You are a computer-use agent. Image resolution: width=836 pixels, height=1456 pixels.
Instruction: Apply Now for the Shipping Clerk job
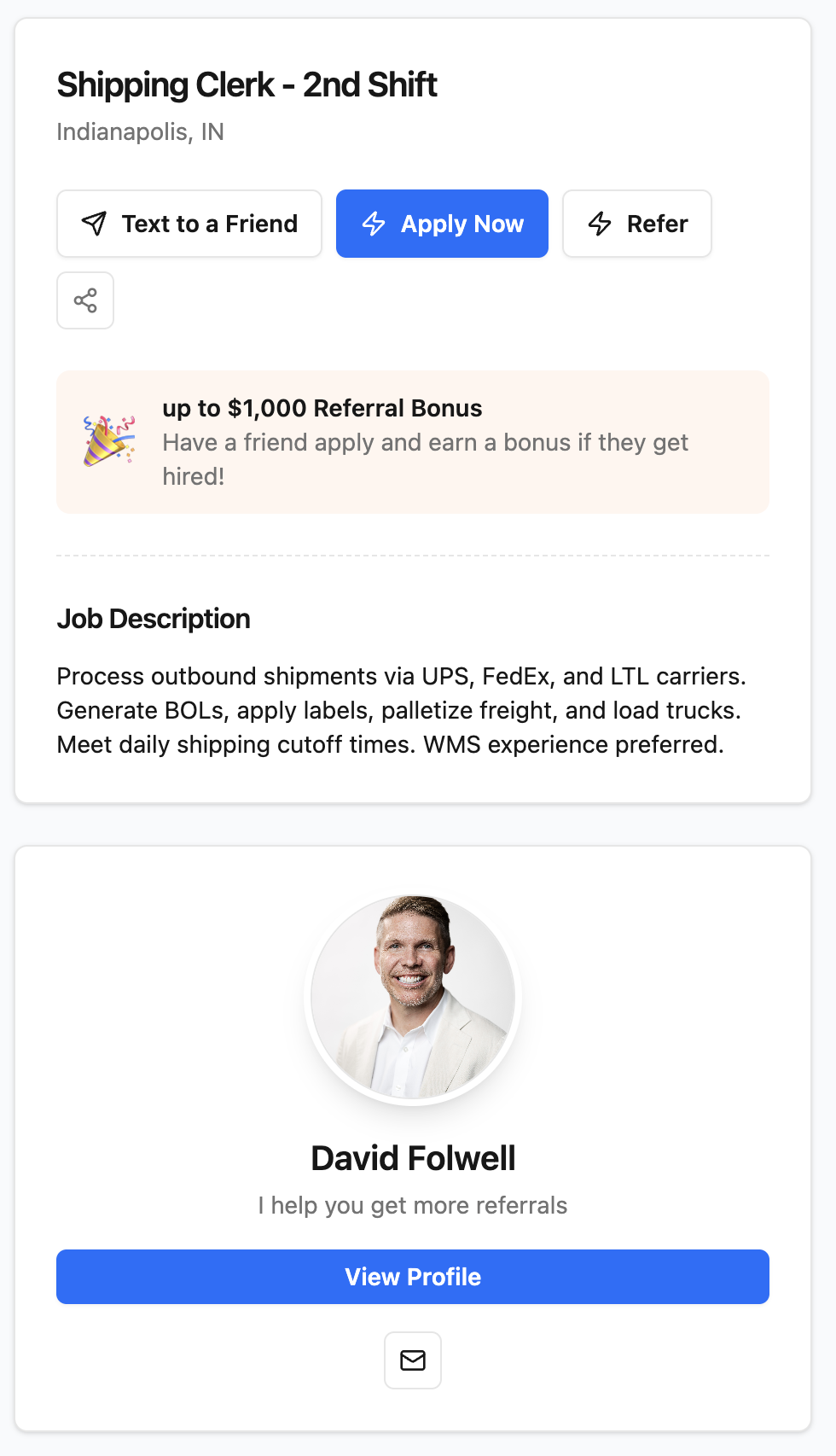(x=442, y=224)
